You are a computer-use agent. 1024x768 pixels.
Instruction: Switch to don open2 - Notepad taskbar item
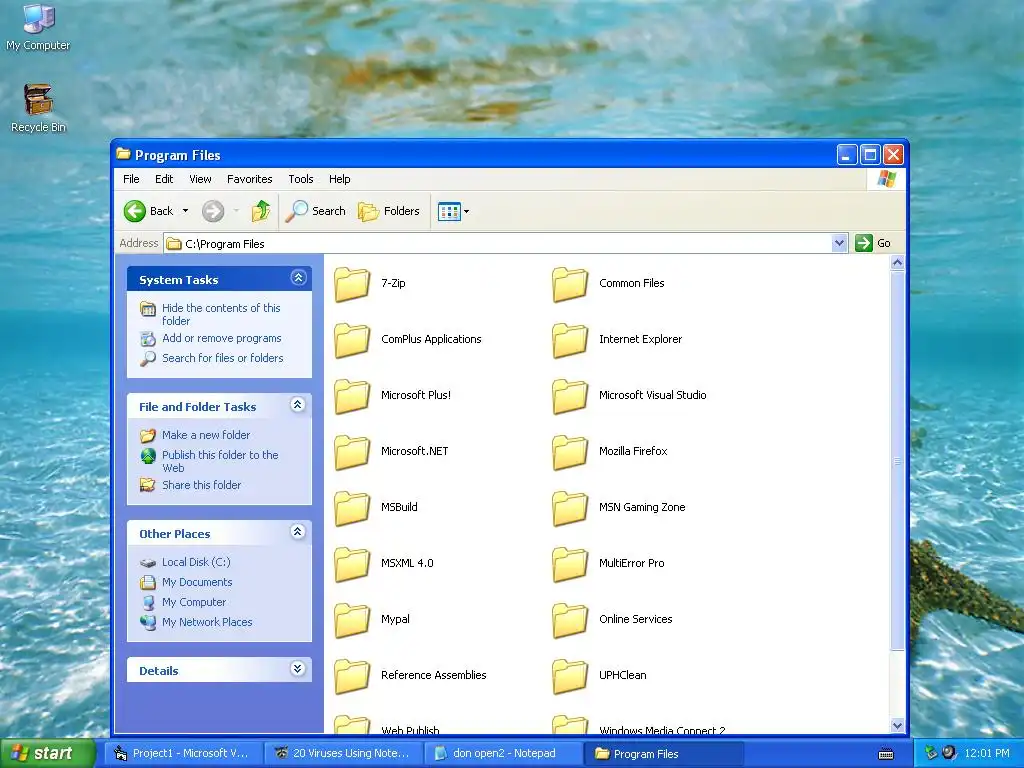503,754
